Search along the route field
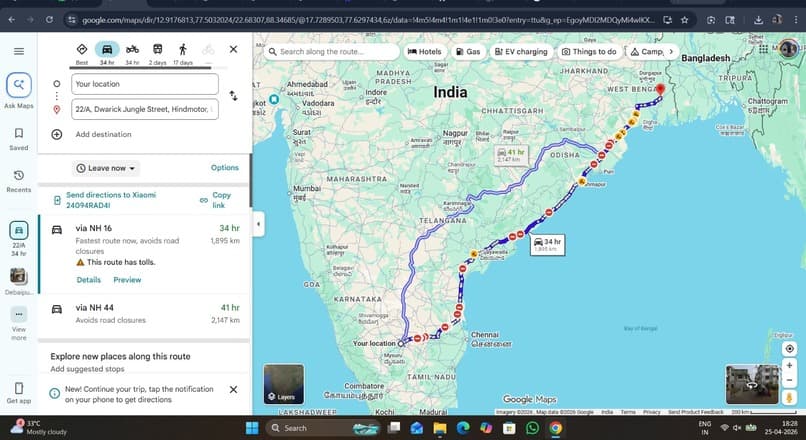The width and height of the screenshot is (806, 440). tap(332, 51)
